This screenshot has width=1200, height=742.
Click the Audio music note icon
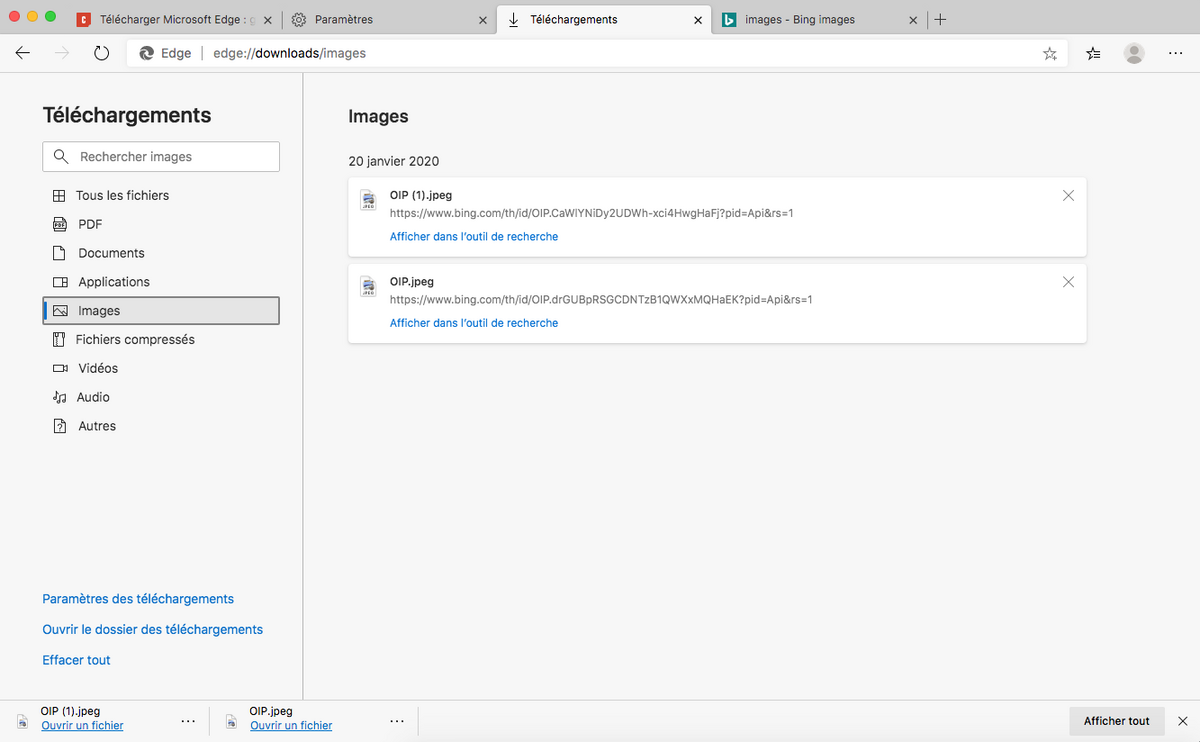tap(60, 397)
